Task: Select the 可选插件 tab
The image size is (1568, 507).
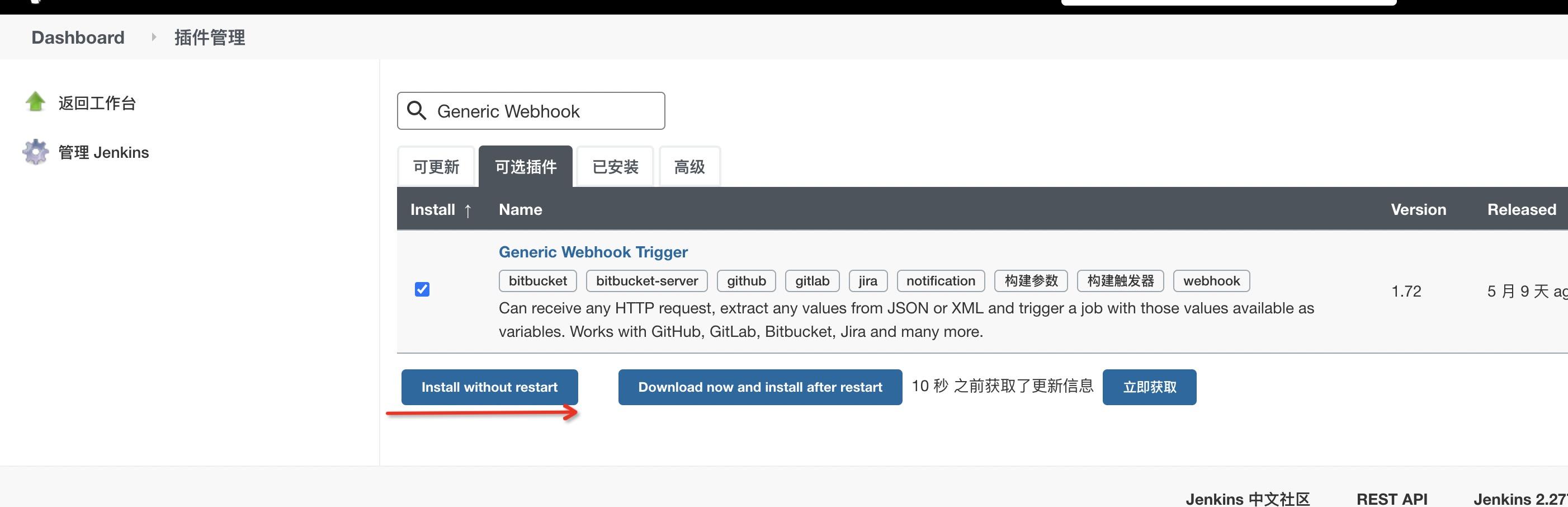Action: click(x=525, y=166)
